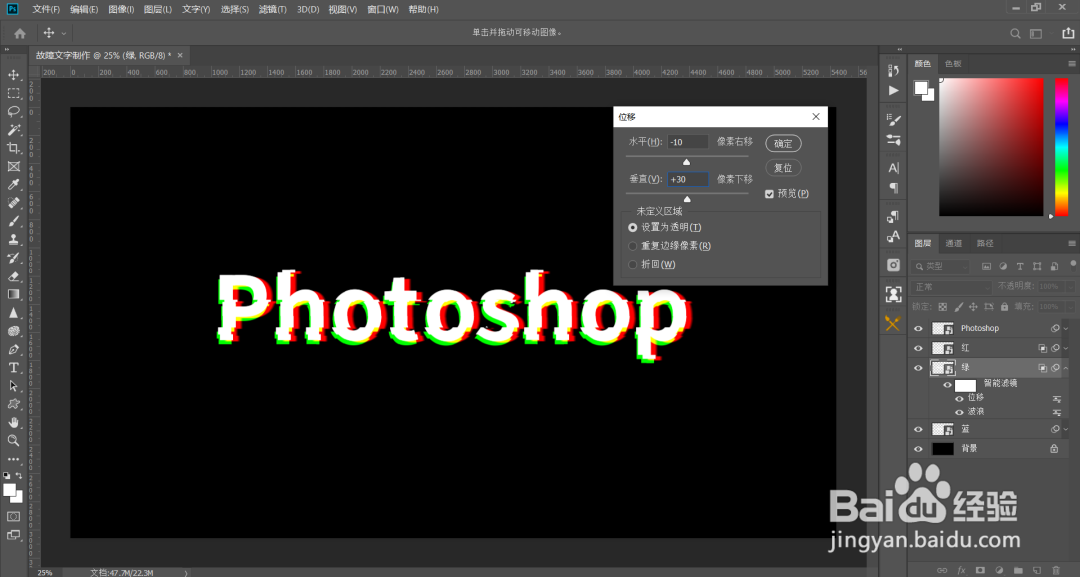
Task: Expand the 红 layer's filter list
Action: 1066,348
